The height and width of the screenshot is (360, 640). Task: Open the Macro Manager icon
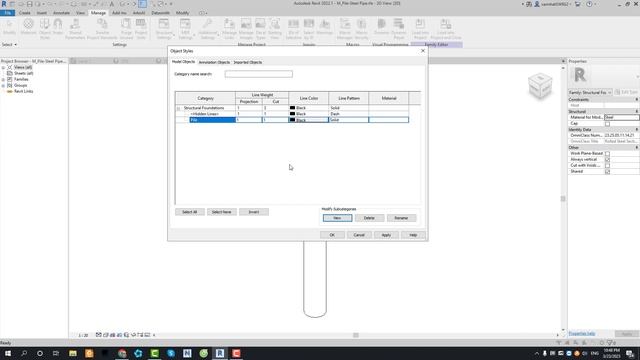(345, 28)
